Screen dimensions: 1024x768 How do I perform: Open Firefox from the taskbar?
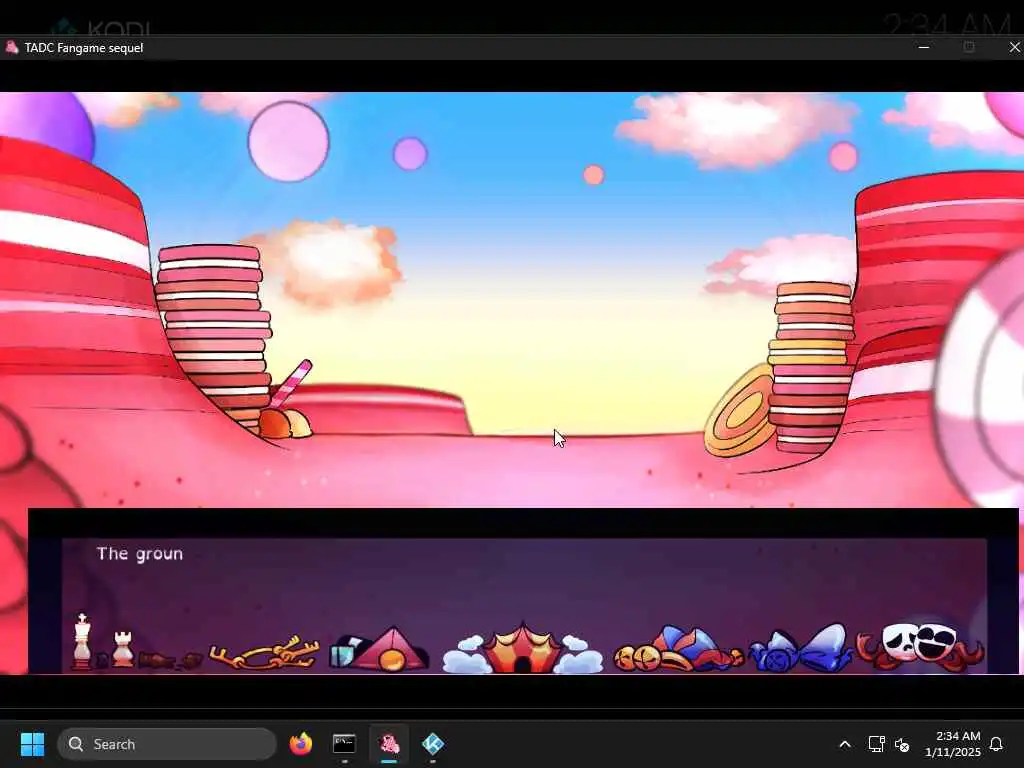300,744
